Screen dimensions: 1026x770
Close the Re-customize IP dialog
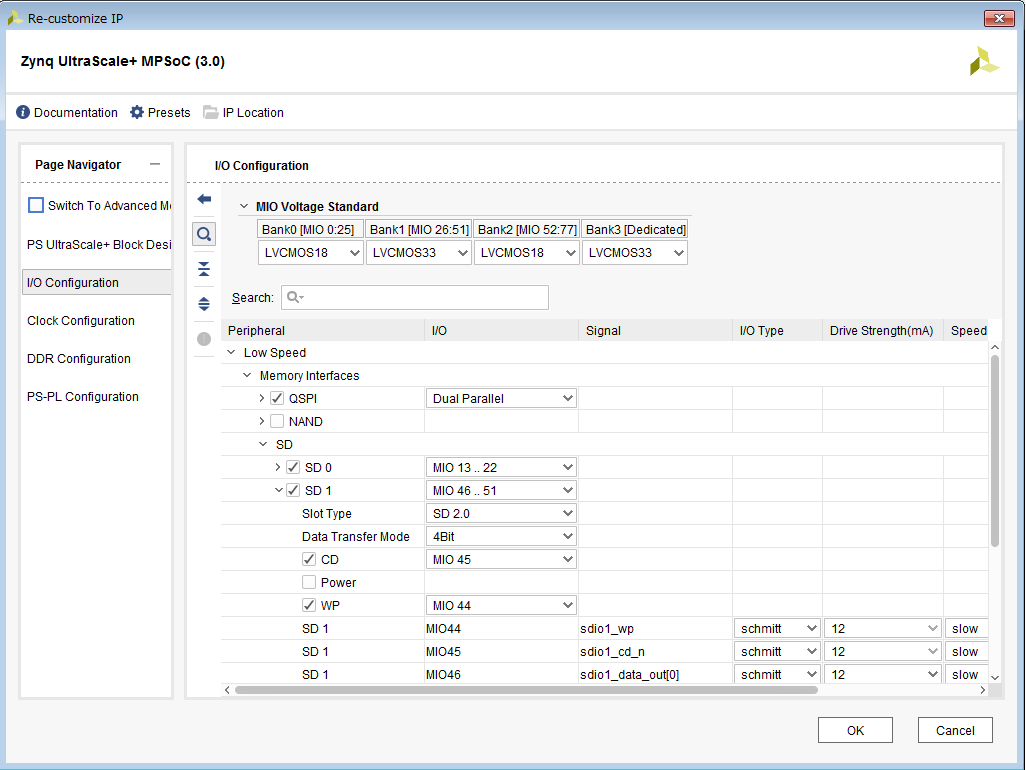(999, 18)
